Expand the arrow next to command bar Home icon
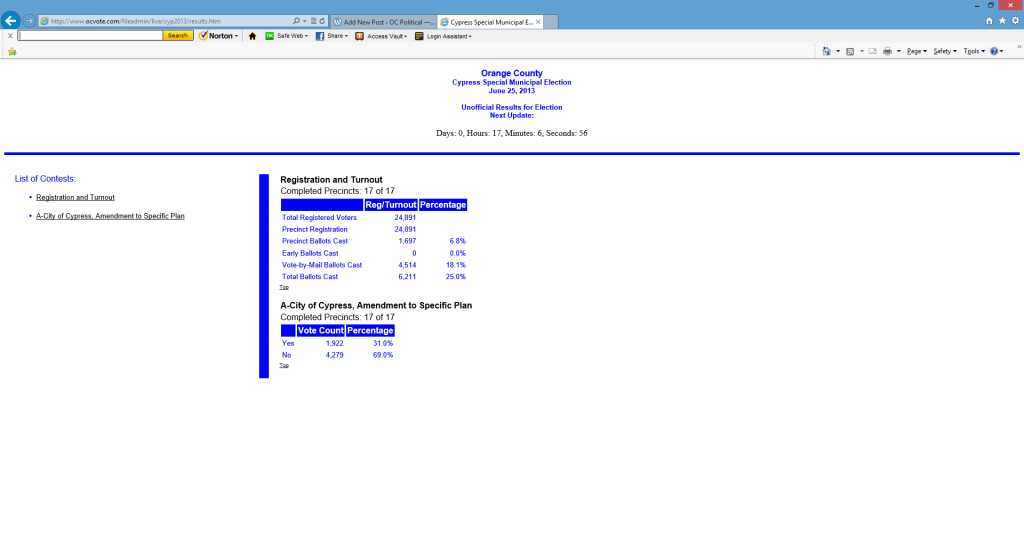This screenshot has width=1024, height=554. point(838,51)
